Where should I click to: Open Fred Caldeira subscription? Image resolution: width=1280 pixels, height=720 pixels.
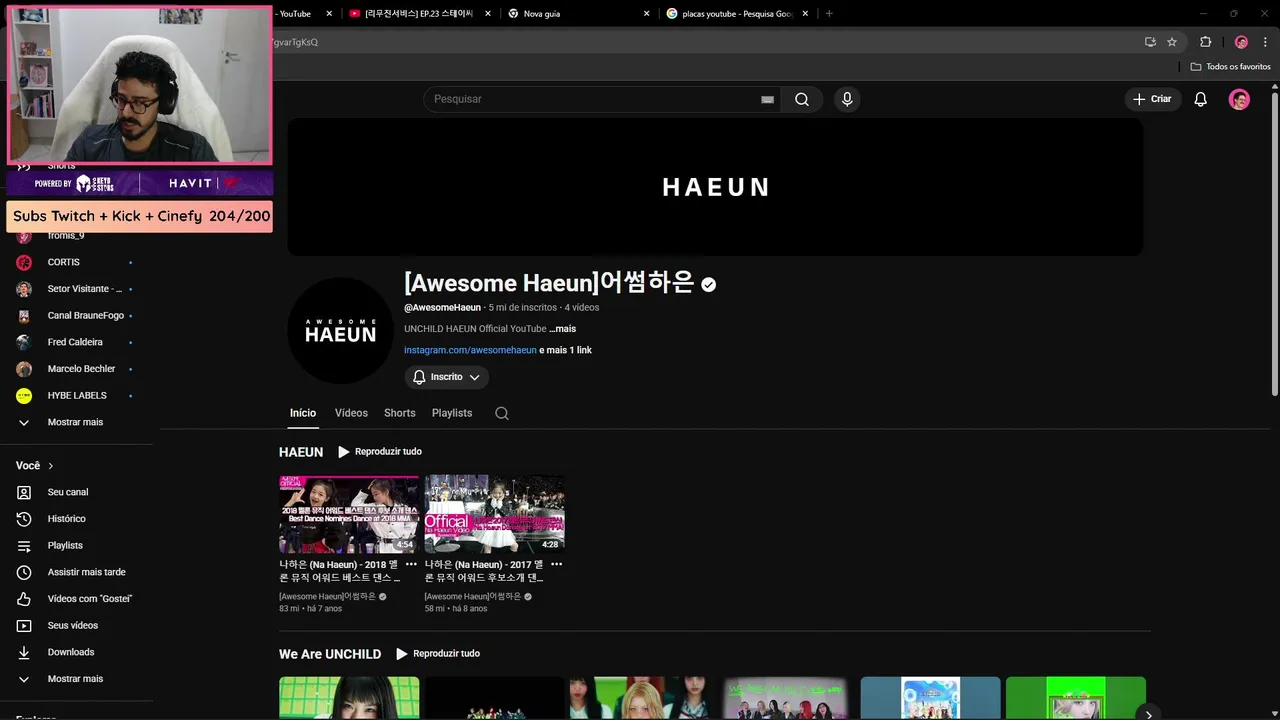pyautogui.click(x=75, y=342)
